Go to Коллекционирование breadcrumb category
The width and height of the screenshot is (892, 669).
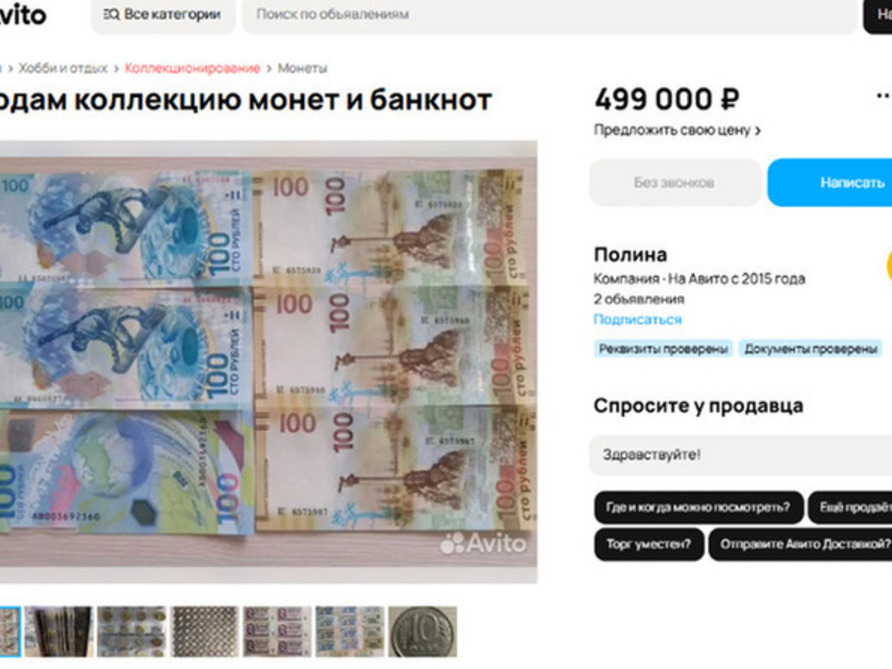192,68
